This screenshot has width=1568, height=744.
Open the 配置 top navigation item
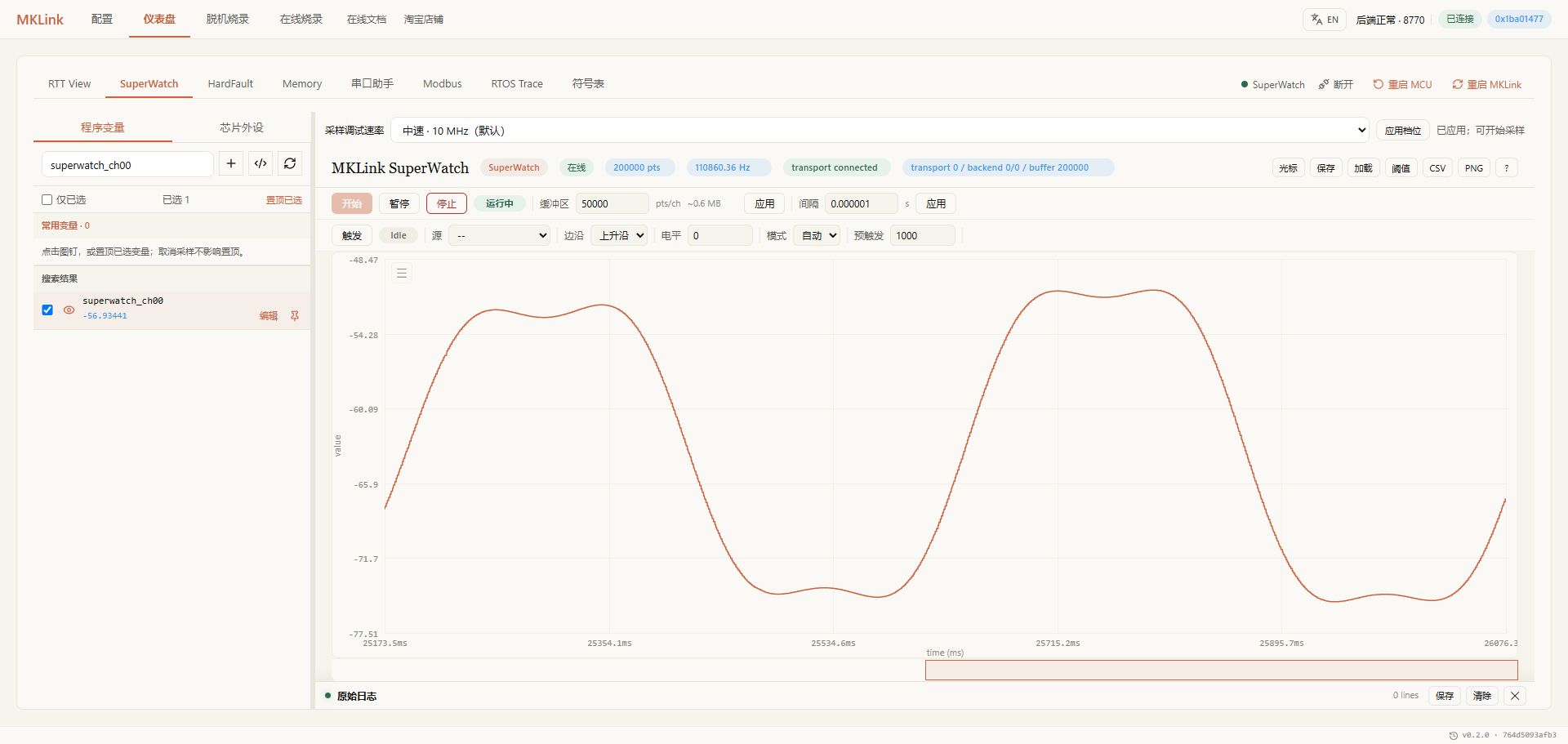tap(102, 19)
